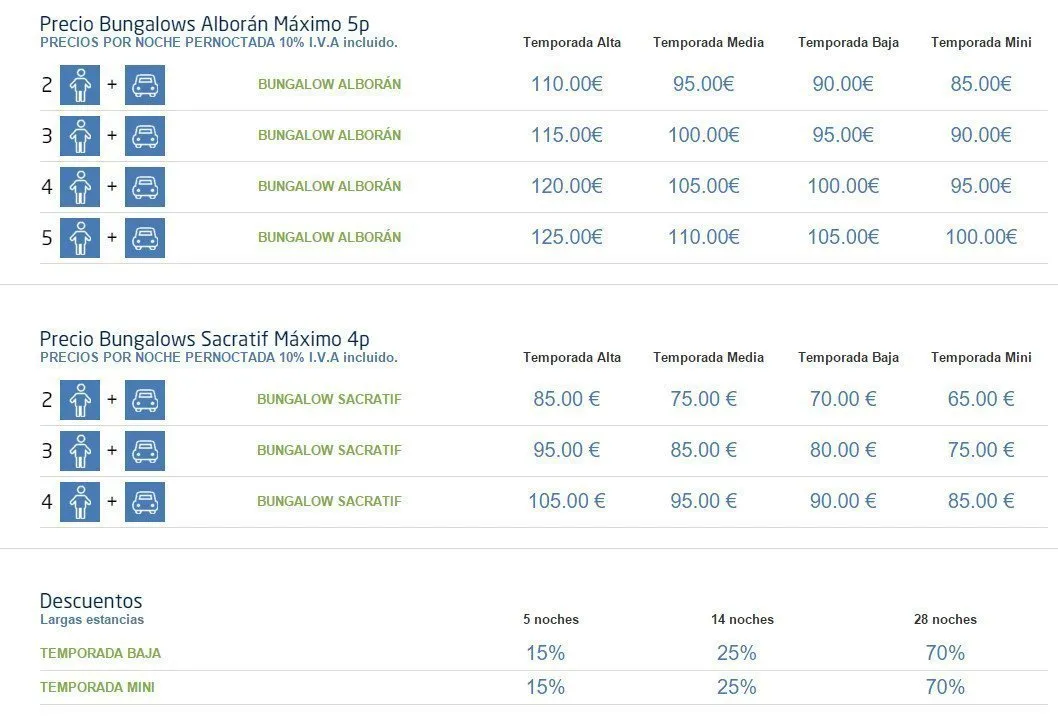The width and height of the screenshot is (1058, 725).
Task: Select the 125.00€ Temporada Alta price
Action: pos(567,237)
